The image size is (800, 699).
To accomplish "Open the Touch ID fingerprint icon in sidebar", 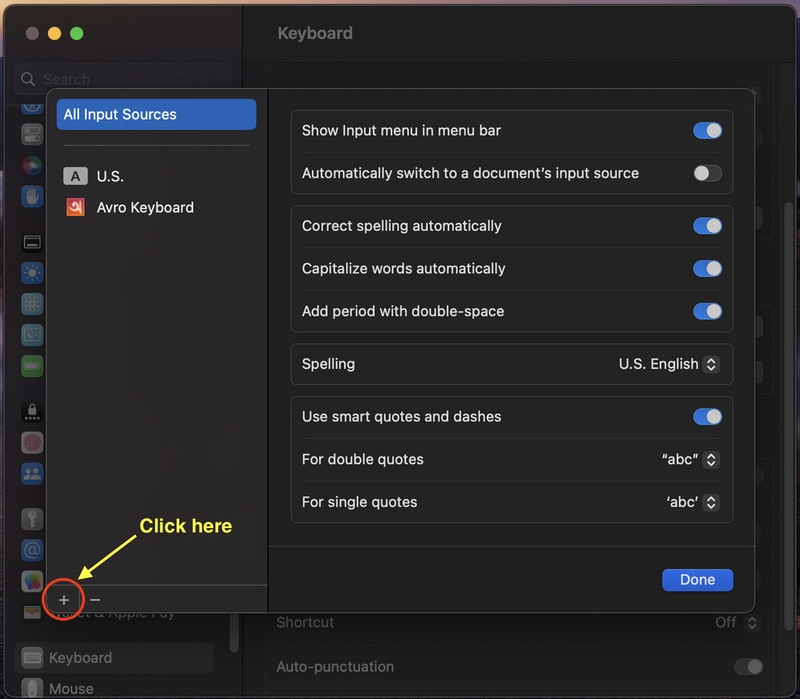I will [x=32, y=442].
